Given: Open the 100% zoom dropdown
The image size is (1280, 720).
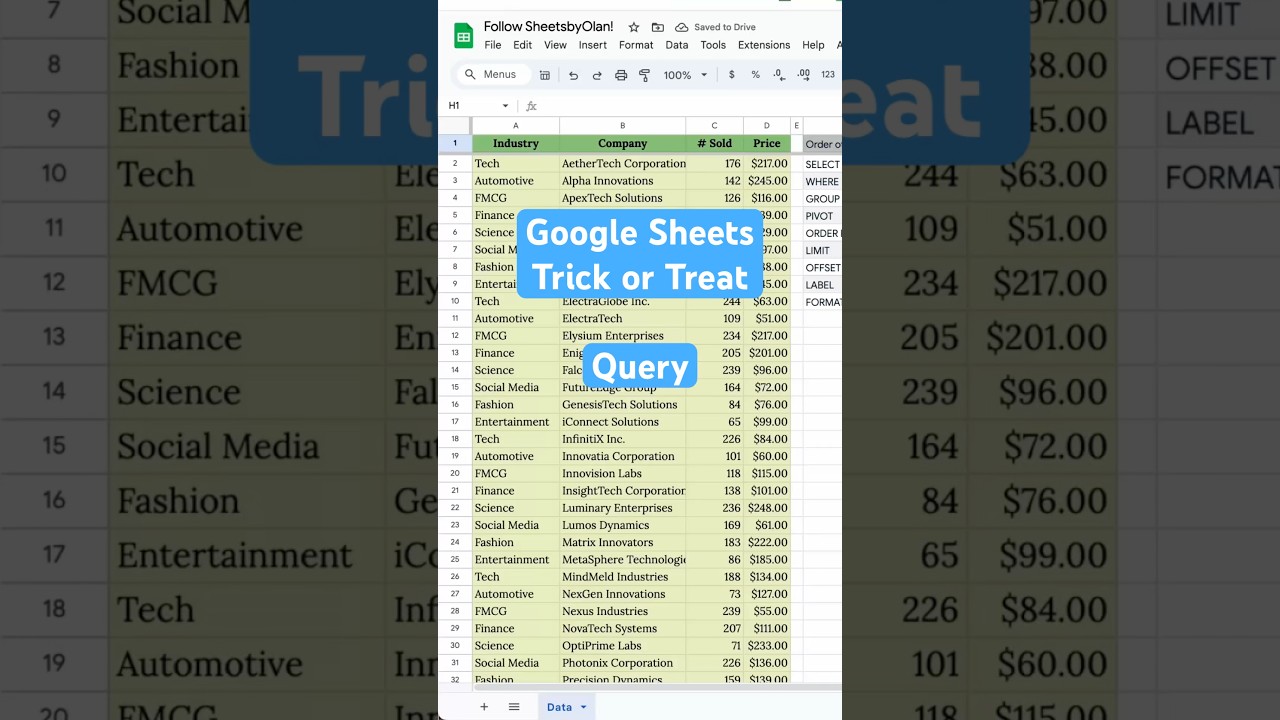Looking at the screenshot, I should pyautogui.click(x=686, y=75).
